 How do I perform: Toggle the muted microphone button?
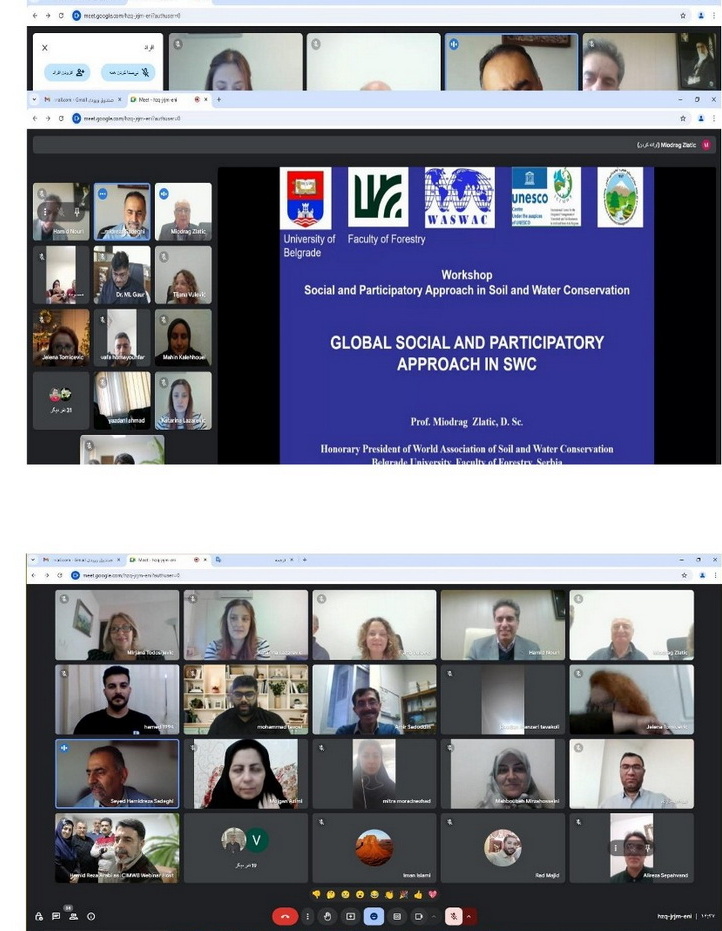point(453,916)
